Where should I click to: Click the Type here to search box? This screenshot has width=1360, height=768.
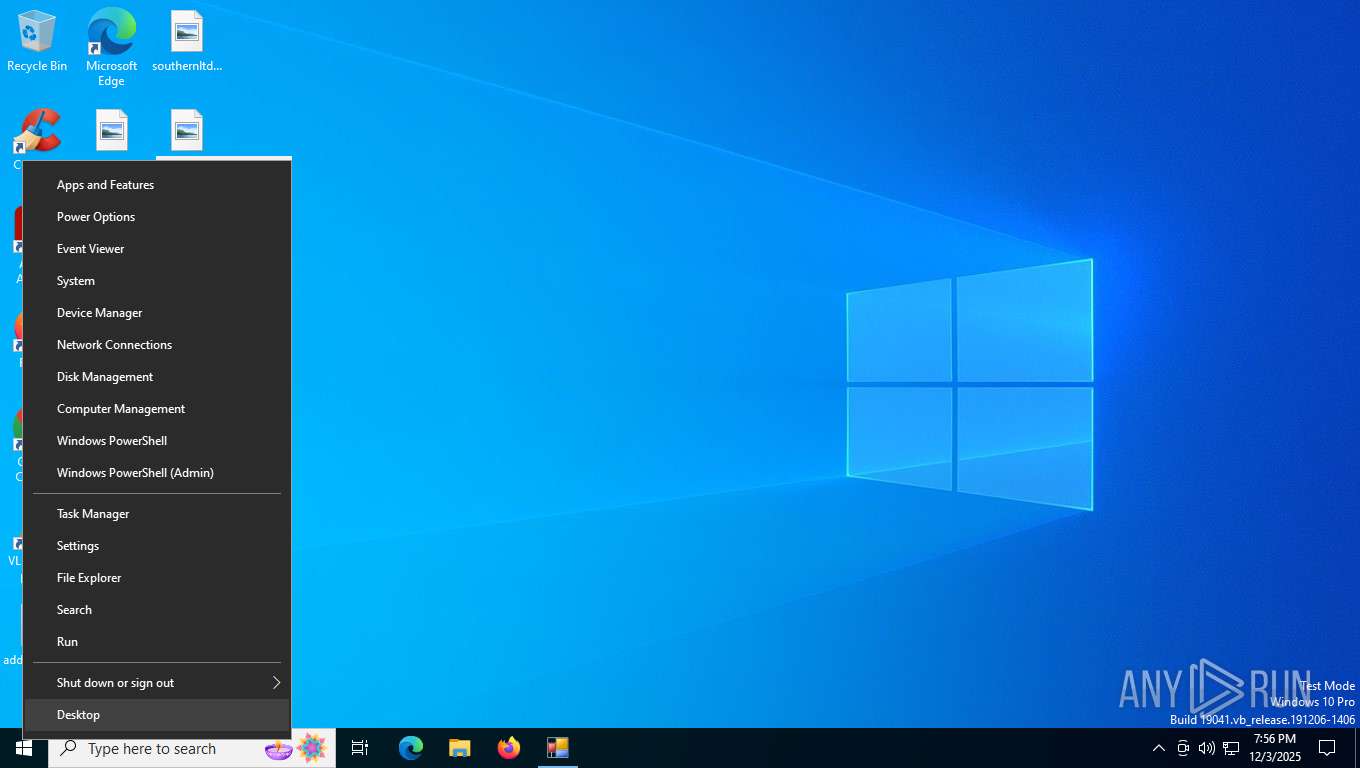192,748
